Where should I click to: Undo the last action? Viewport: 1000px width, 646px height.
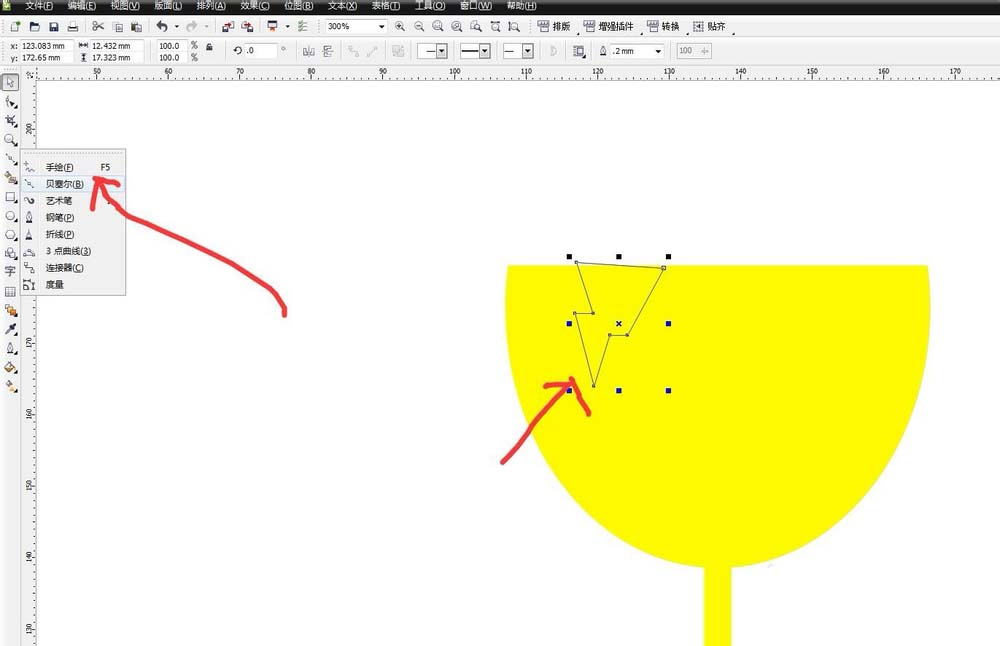click(162, 26)
